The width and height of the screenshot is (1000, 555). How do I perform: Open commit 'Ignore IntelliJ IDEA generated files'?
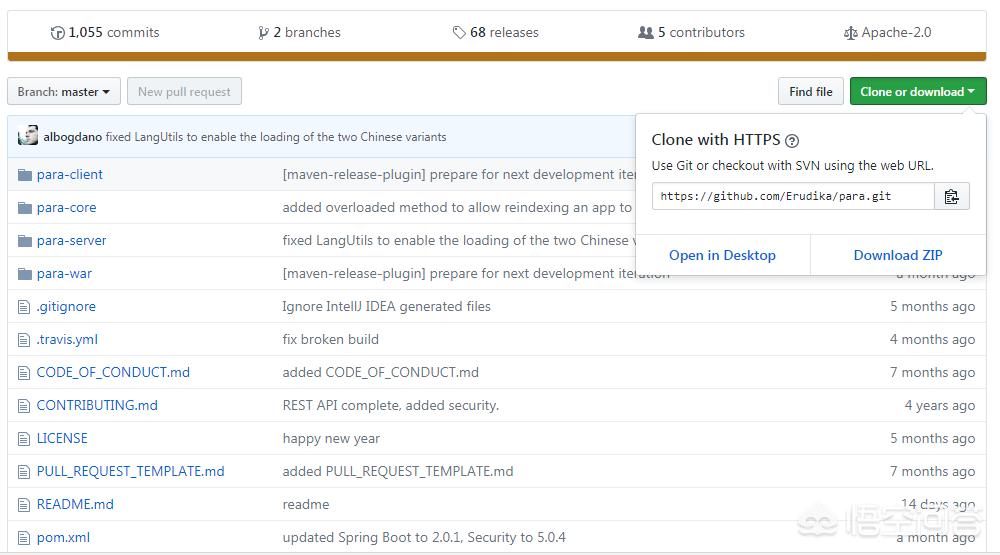386,307
